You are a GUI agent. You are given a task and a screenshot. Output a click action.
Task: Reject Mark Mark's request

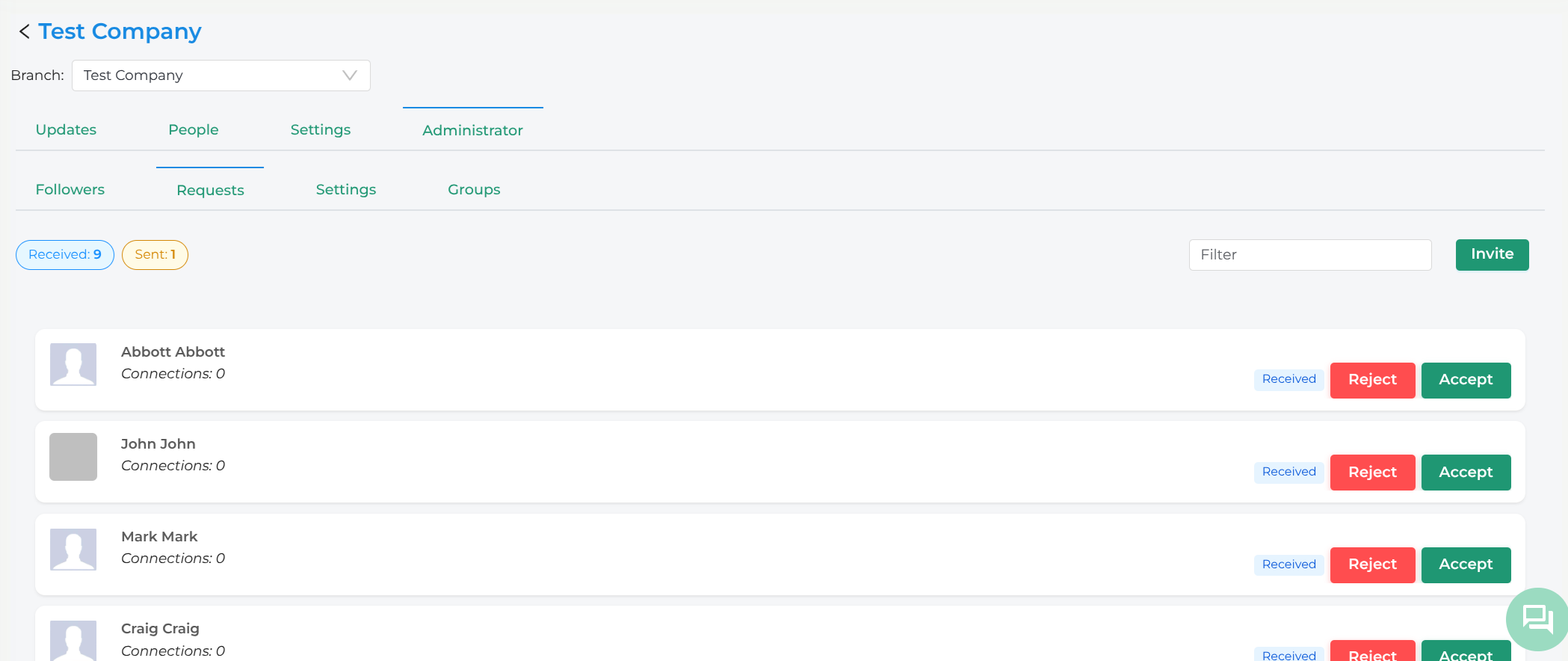pos(1372,565)
